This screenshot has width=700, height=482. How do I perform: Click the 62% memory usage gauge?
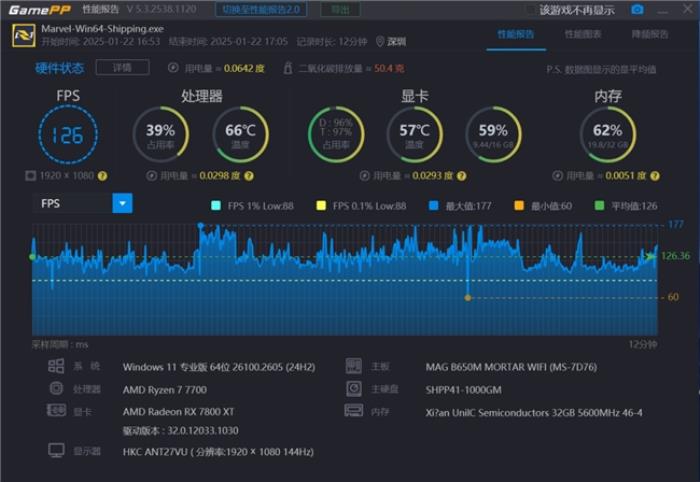click(608, 135)
